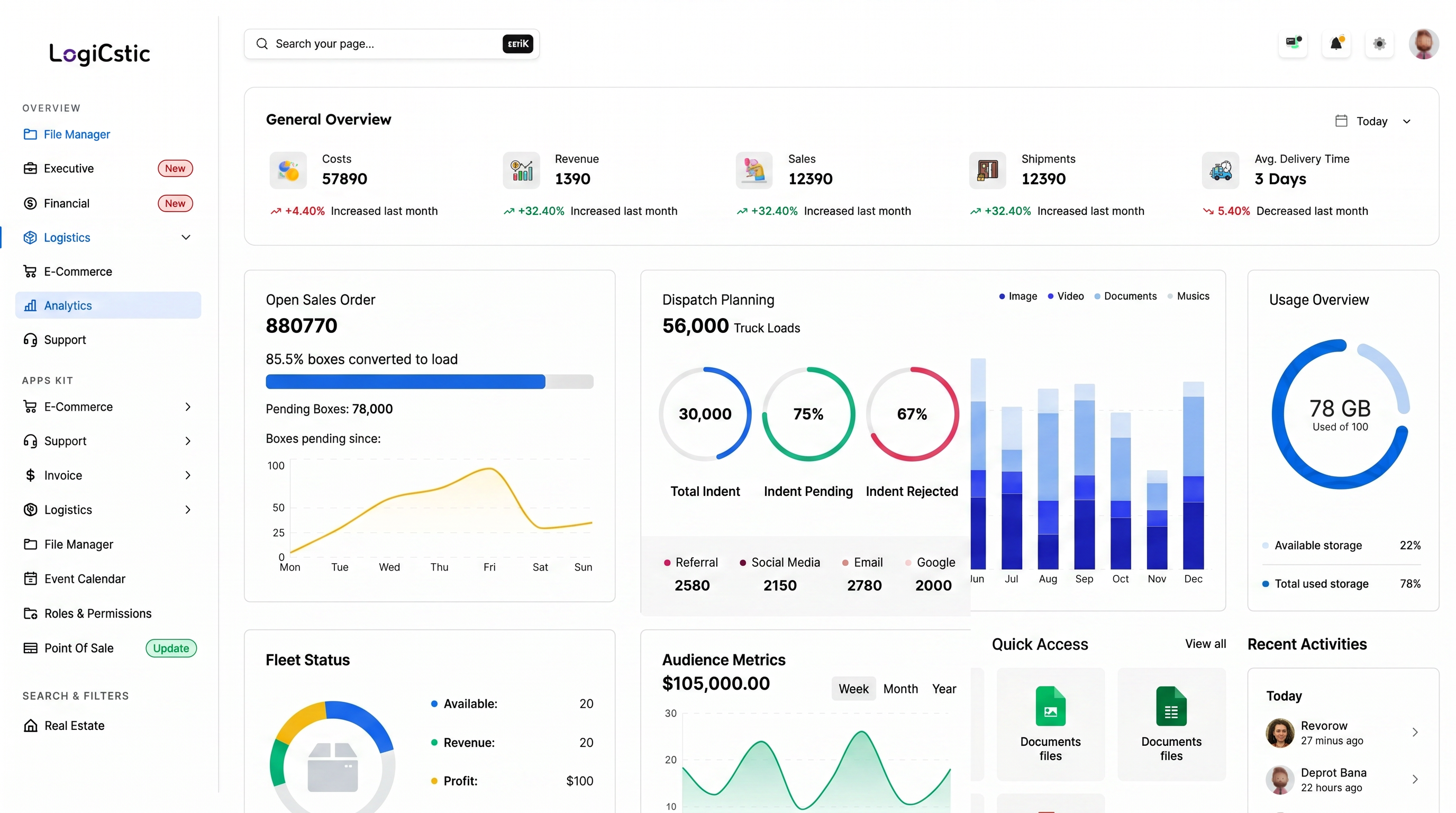Click the Dec bar in Dispatch chart
Viewport: 1456px width, 813px height.
tap(1193, 475)
